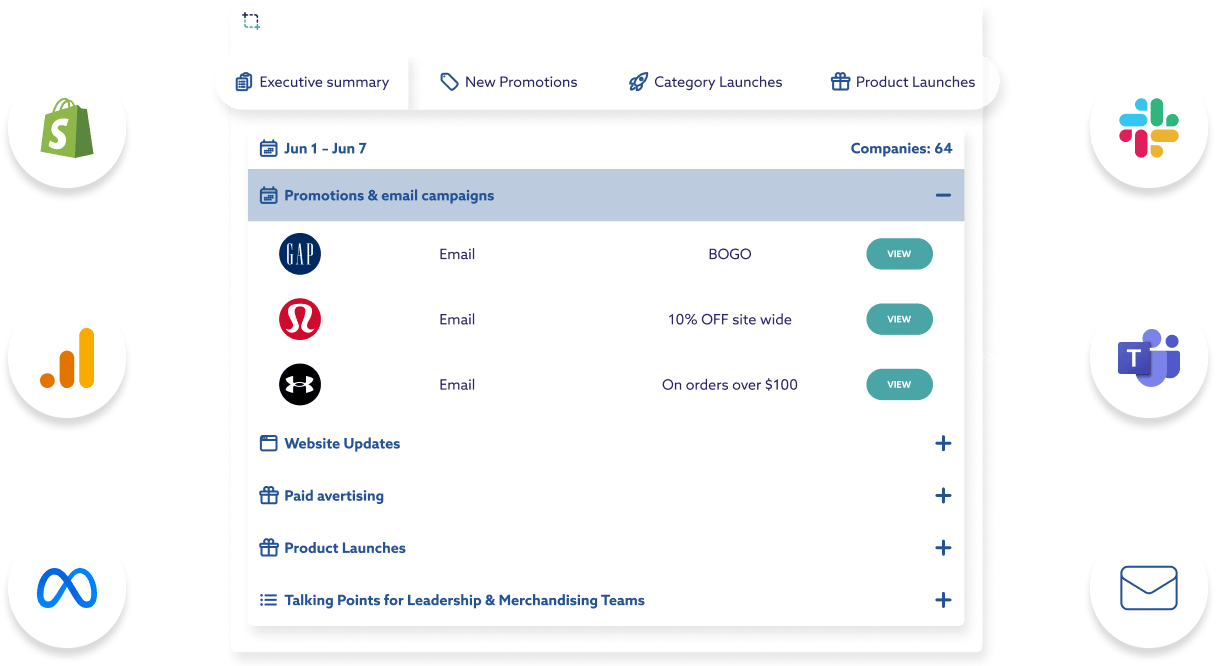Click the Shopify bag icon
Screen dimensions: 1216x666
[x=67, y=128]
